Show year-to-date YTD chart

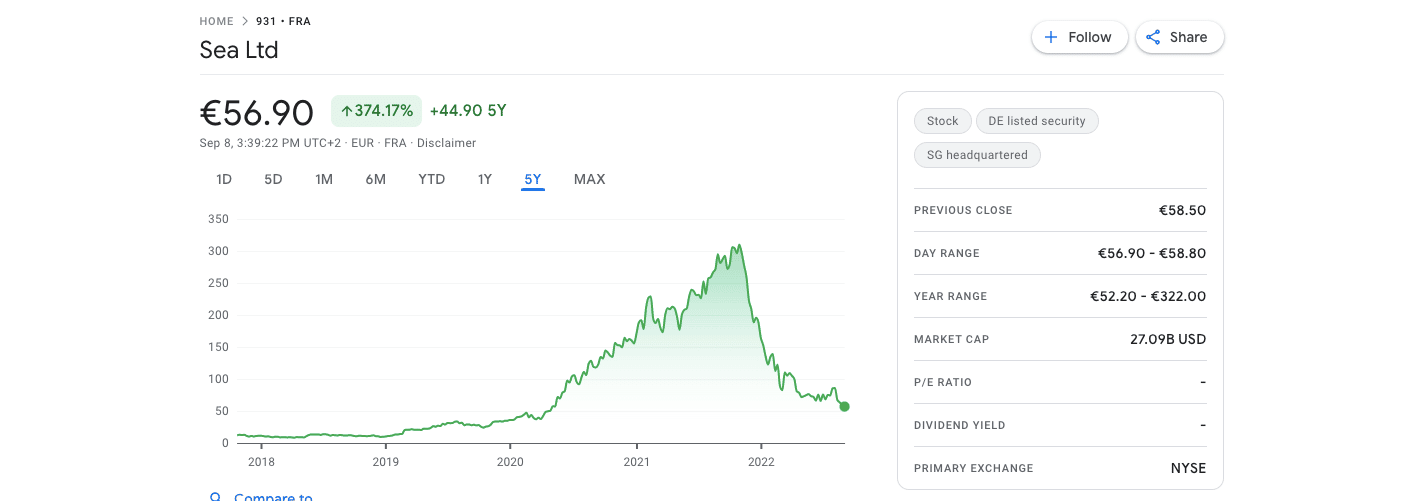[432, 179]
